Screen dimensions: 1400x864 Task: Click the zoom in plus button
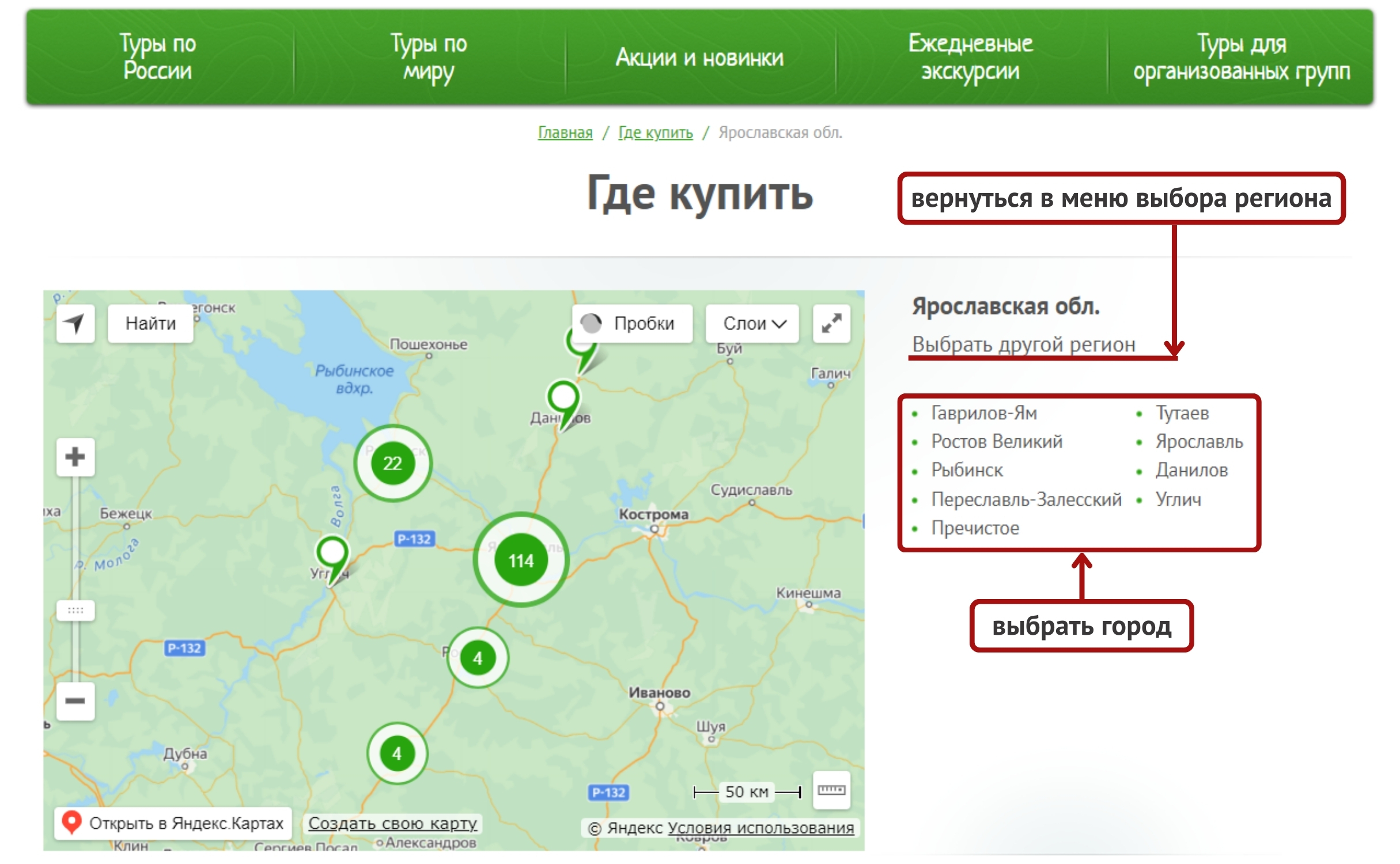coord(75,457)
